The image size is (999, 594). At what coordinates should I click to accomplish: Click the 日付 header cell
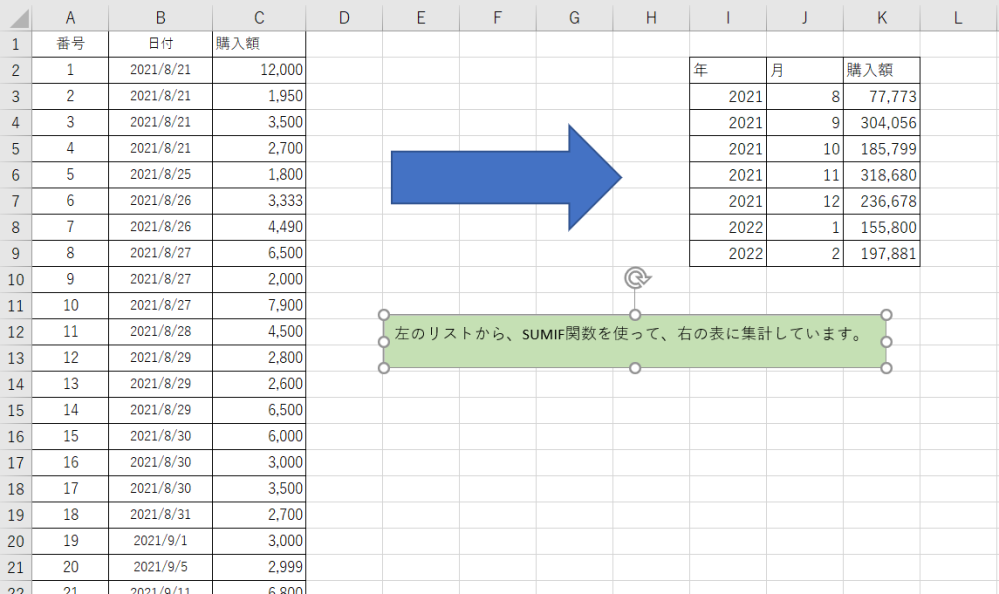point(160,43)
